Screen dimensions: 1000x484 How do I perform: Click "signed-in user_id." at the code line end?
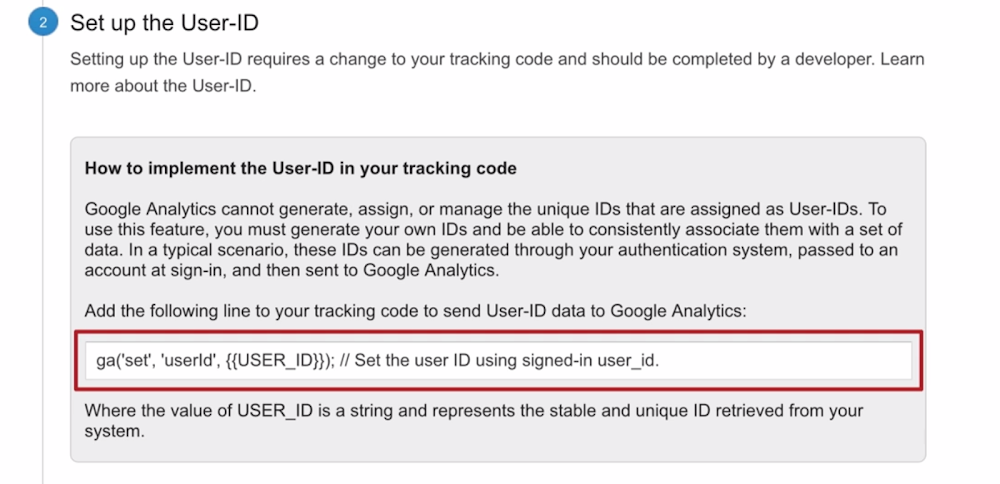point(591,360)
